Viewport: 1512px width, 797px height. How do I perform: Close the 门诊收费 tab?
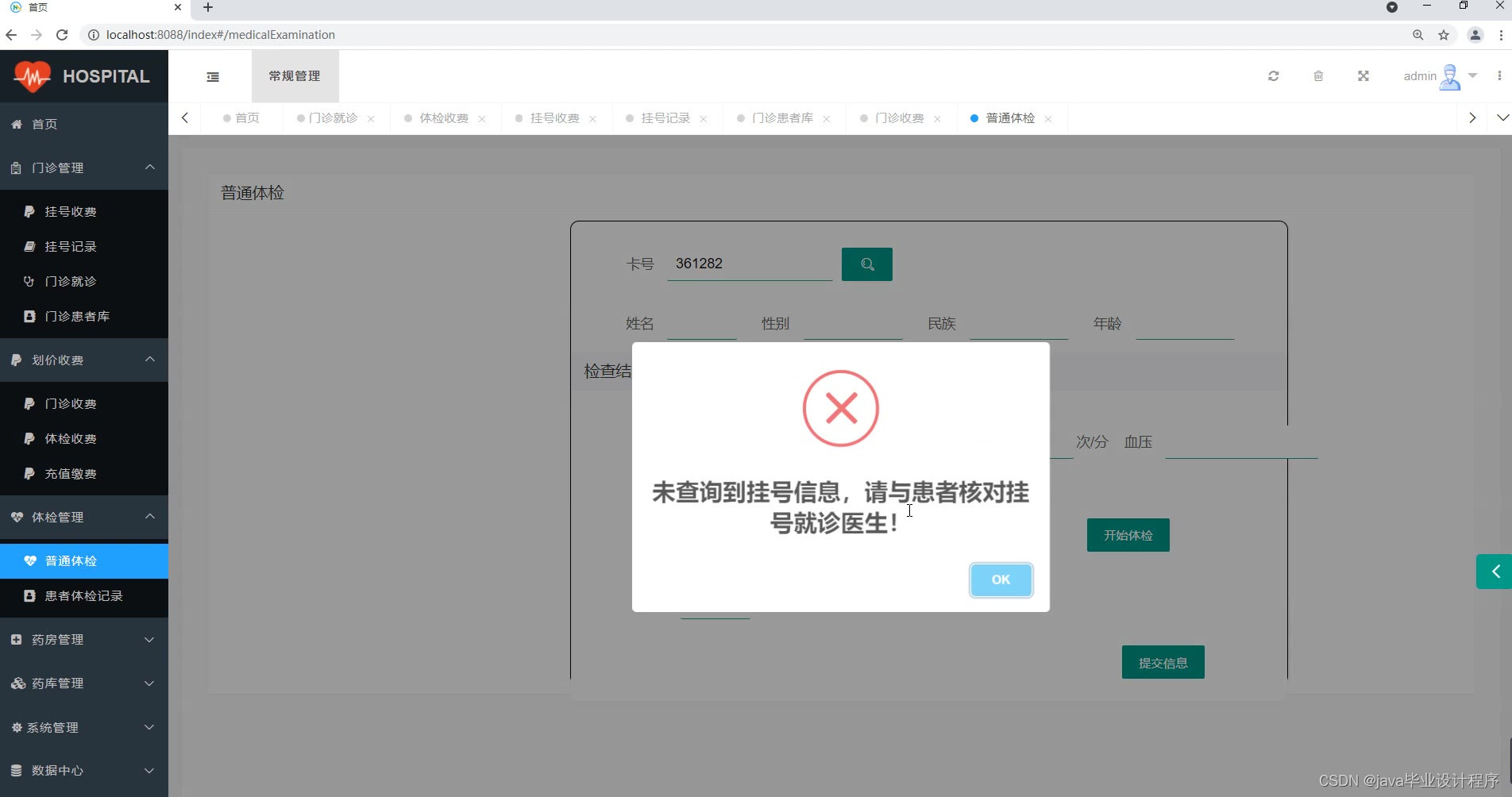[938, 119]
